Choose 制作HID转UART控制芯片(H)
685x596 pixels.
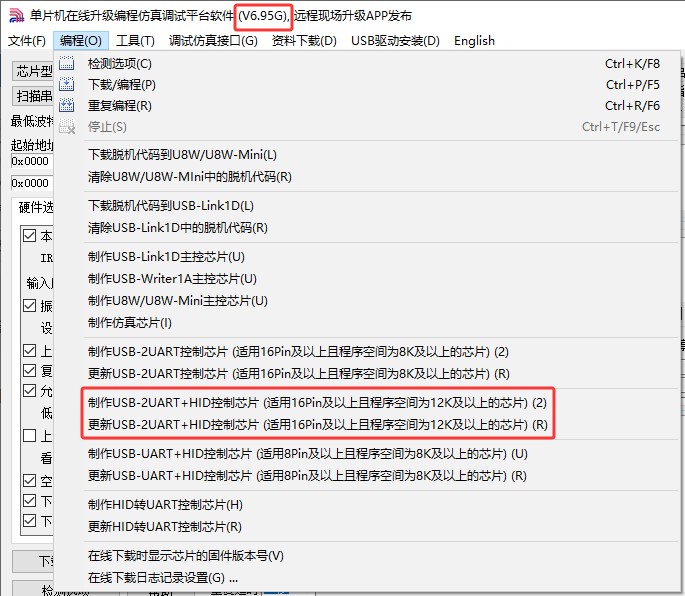[x=367, y=505]
